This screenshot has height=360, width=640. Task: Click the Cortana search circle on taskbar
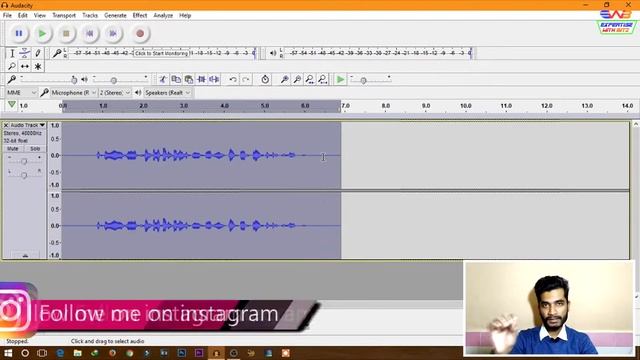click(25, 353)
